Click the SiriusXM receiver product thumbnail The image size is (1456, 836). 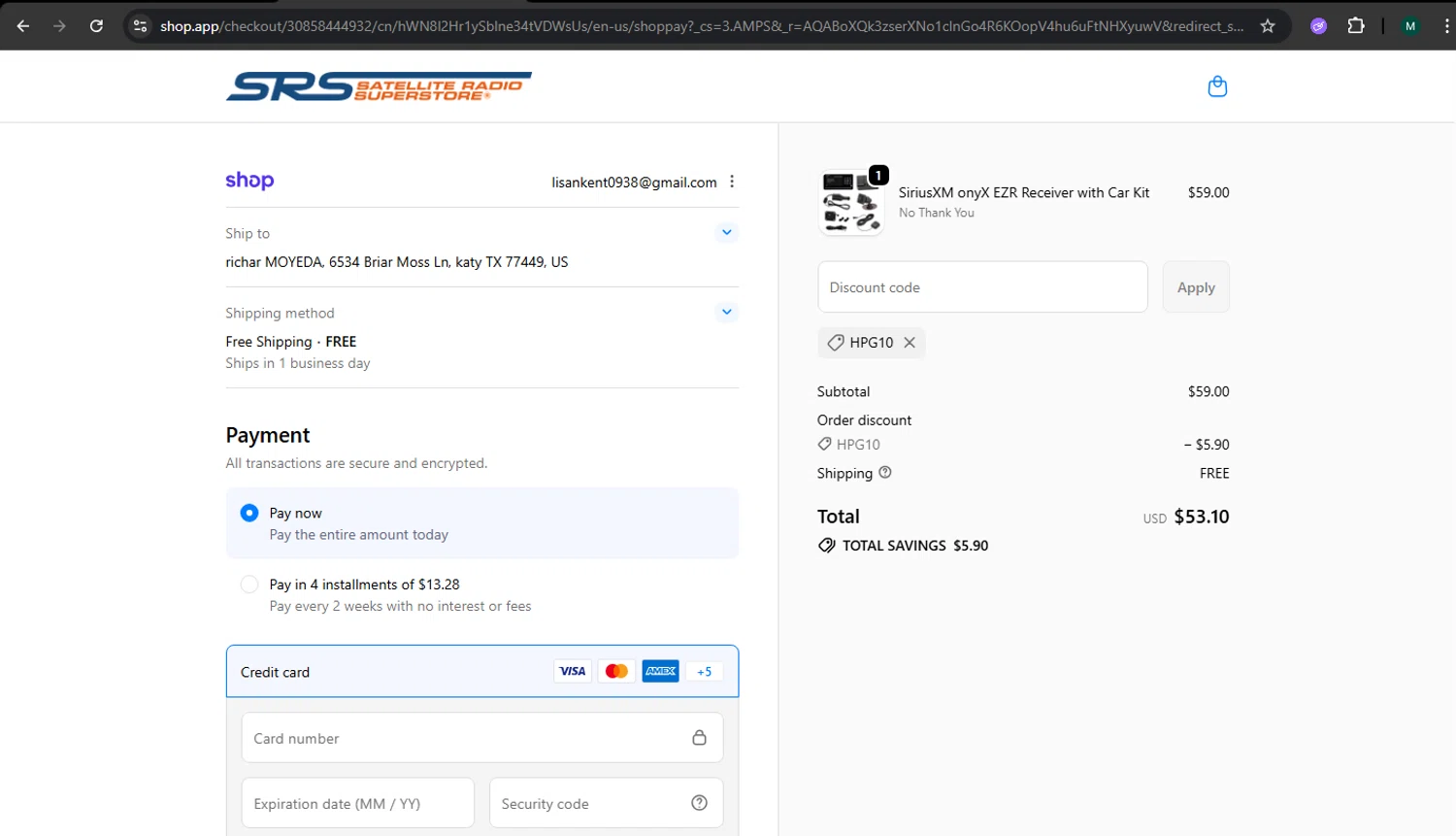851,203
